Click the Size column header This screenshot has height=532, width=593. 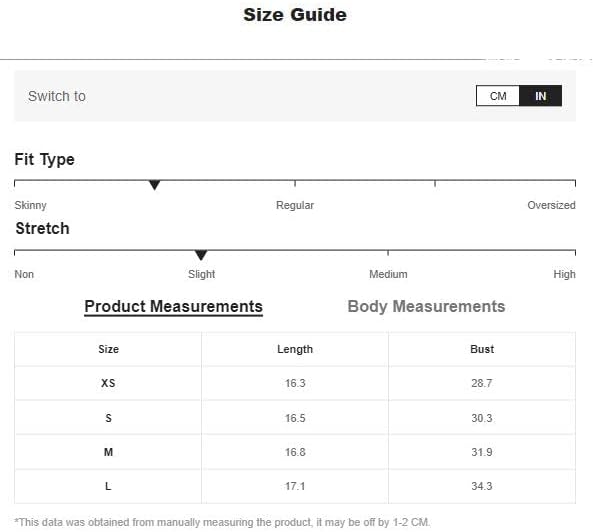108,349
